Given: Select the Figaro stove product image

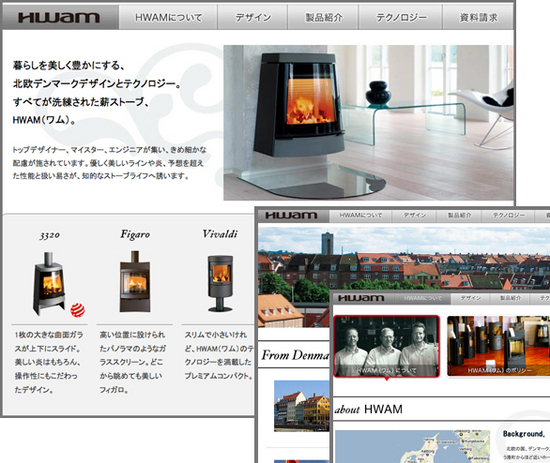Looking at the screenshot, I should [135, 281].
